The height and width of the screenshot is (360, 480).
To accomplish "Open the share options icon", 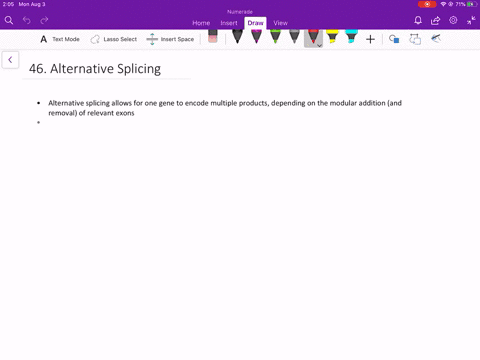I will coord(435,20).
